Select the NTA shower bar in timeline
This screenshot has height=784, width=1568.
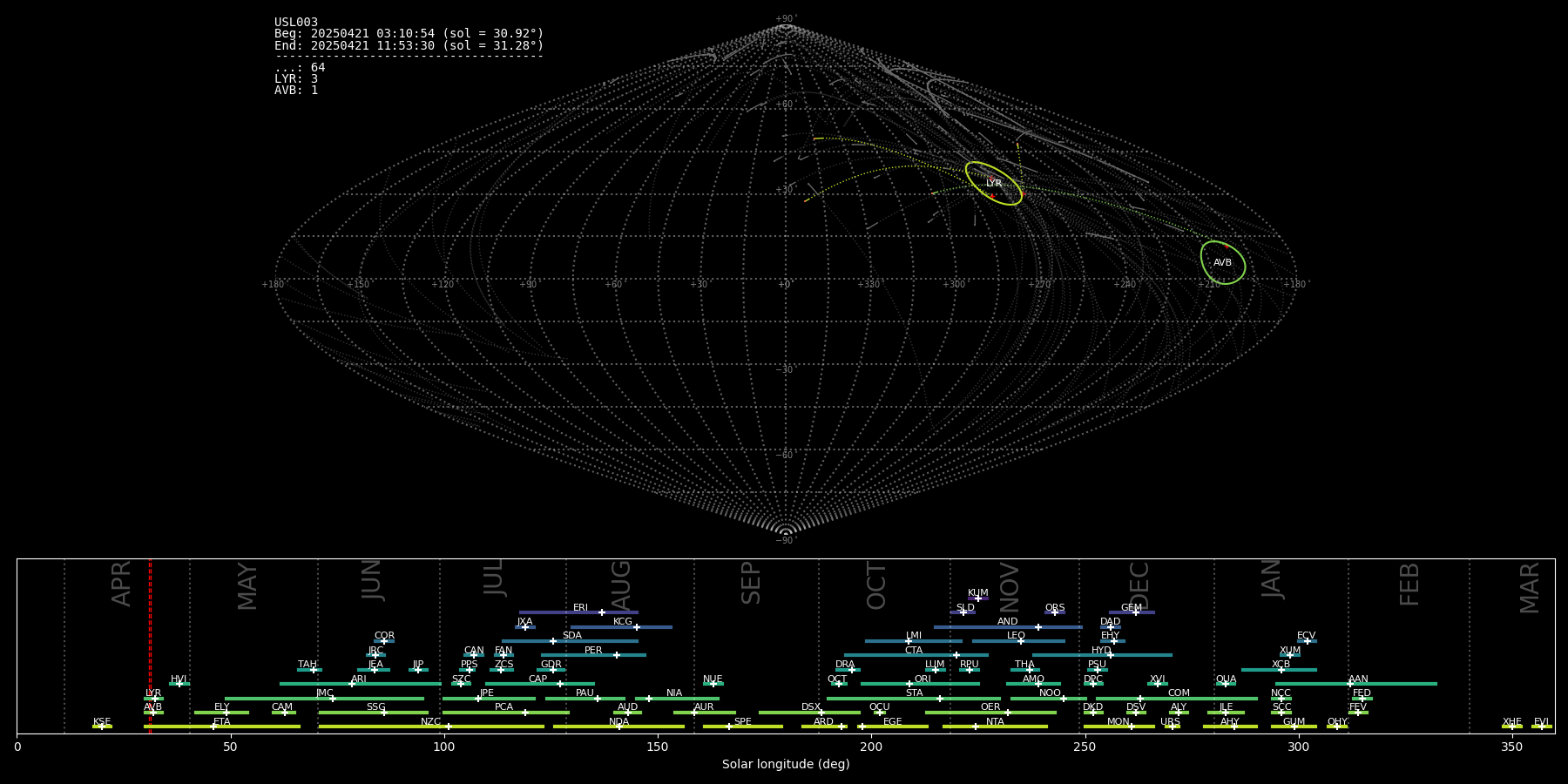tap(995, 727)
